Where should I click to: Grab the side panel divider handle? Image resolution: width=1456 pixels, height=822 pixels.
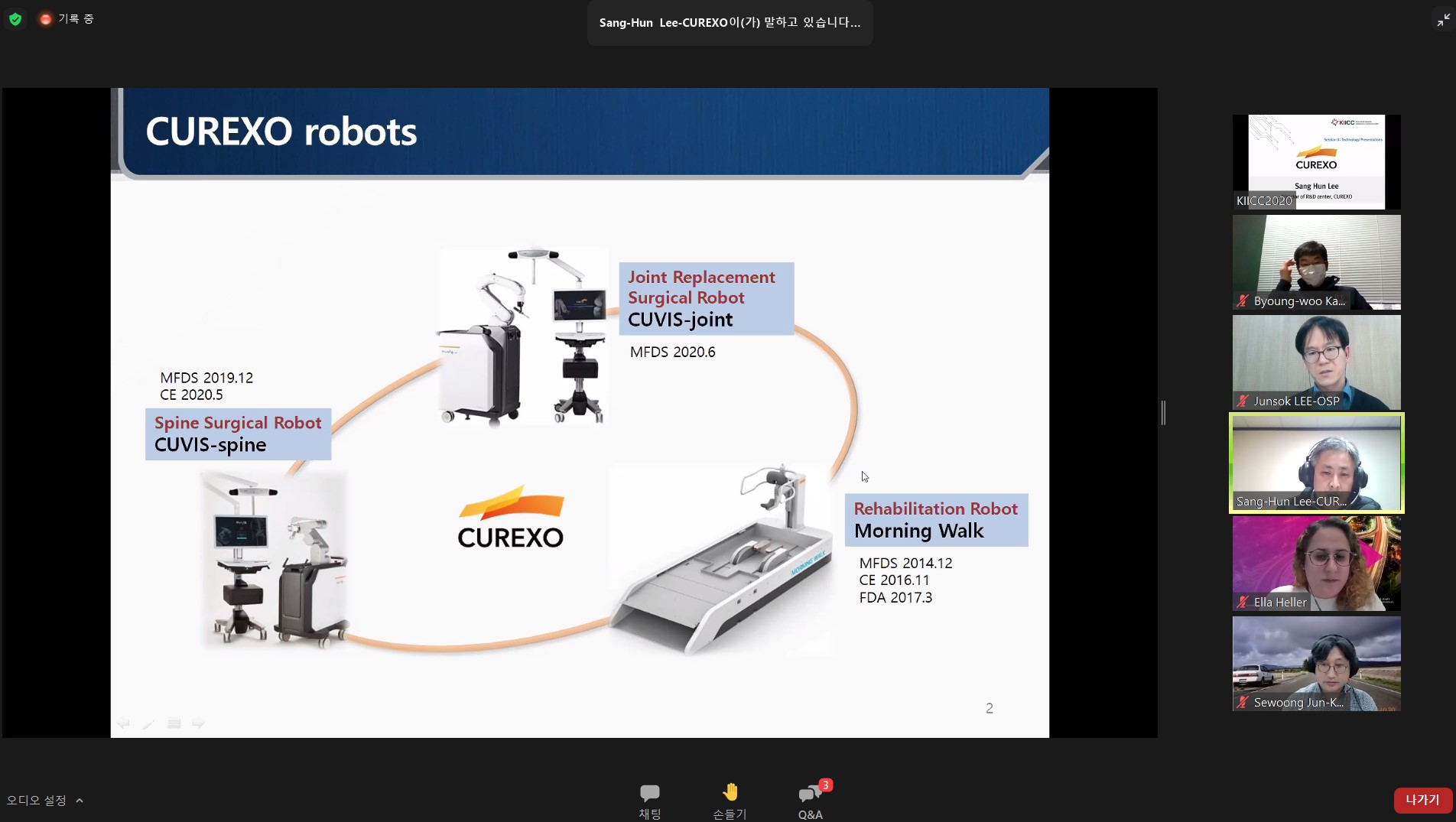(x=1163, y=413)
